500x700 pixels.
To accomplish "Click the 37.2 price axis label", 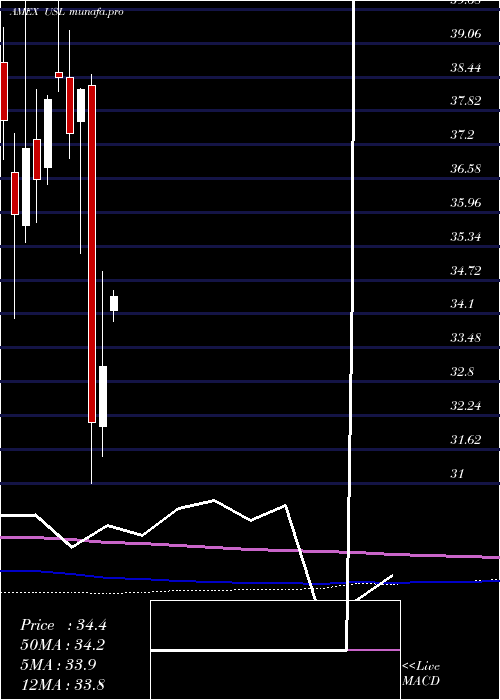I will [x=462, y=135].
